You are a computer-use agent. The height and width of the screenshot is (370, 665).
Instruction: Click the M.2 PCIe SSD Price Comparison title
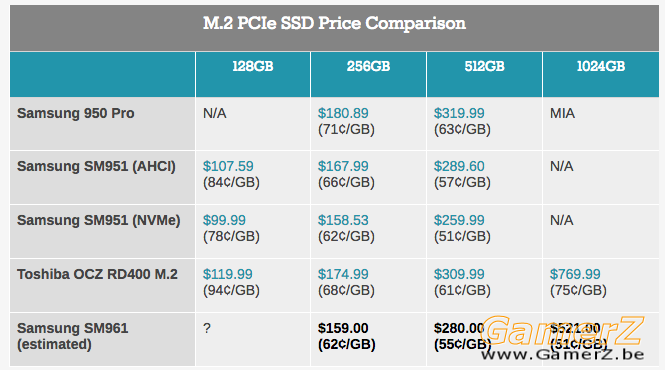pos(334,23)
